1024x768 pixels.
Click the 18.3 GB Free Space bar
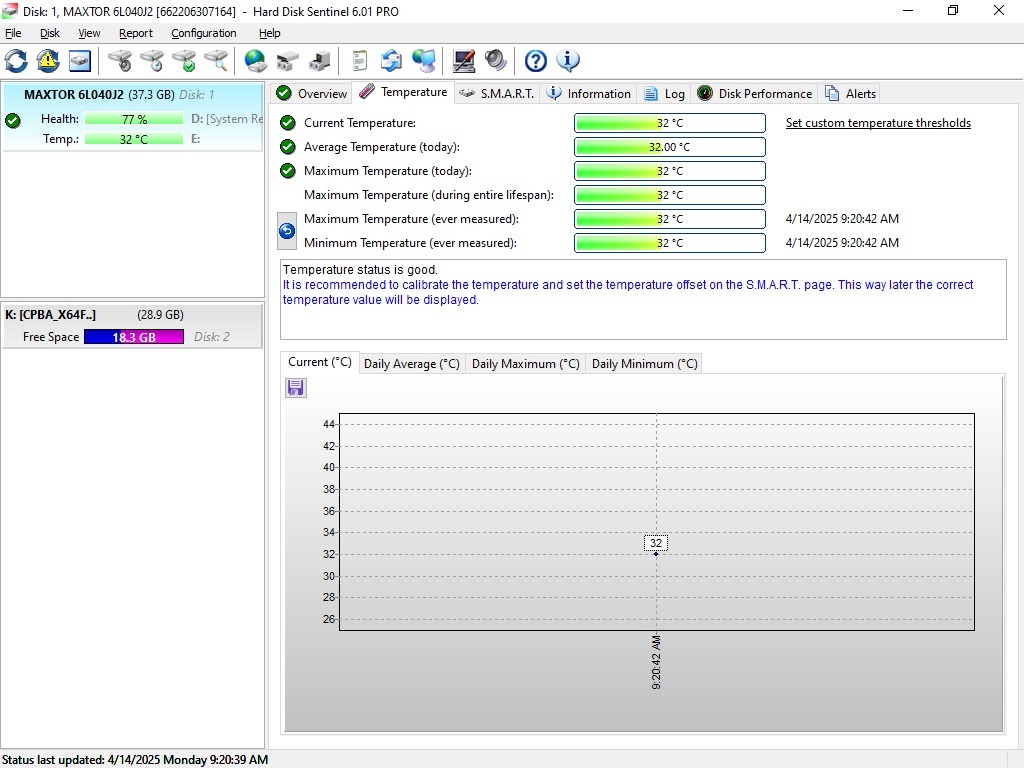[134, 337]
